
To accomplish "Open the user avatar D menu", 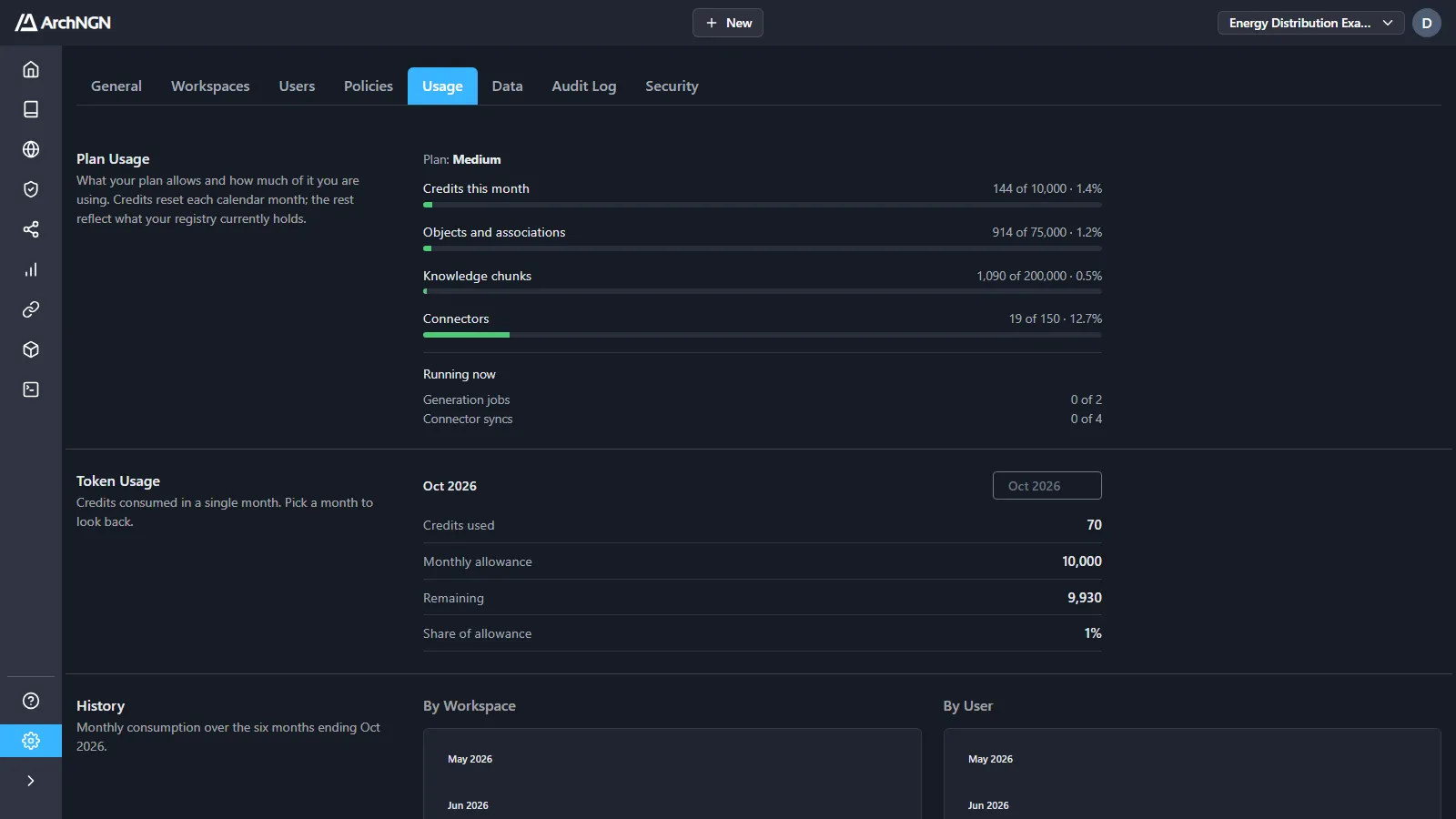I will tap(1427, 23).
